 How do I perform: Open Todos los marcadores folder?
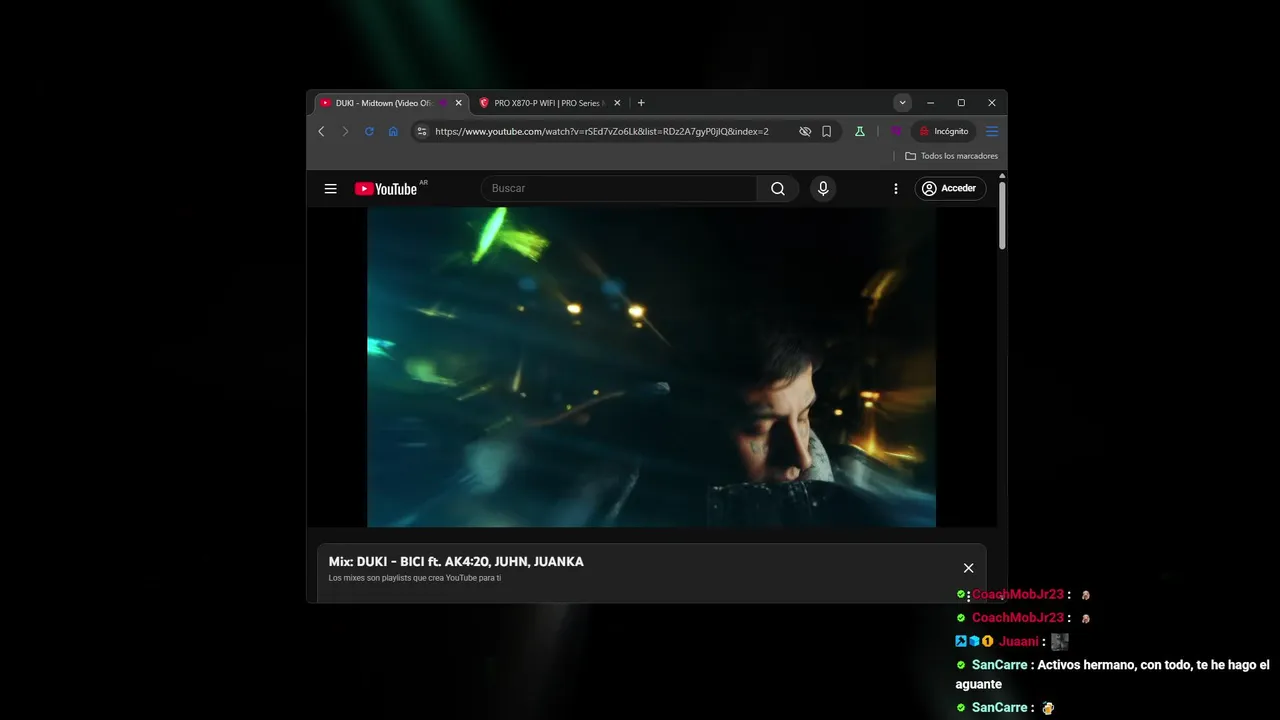point(951,156)
